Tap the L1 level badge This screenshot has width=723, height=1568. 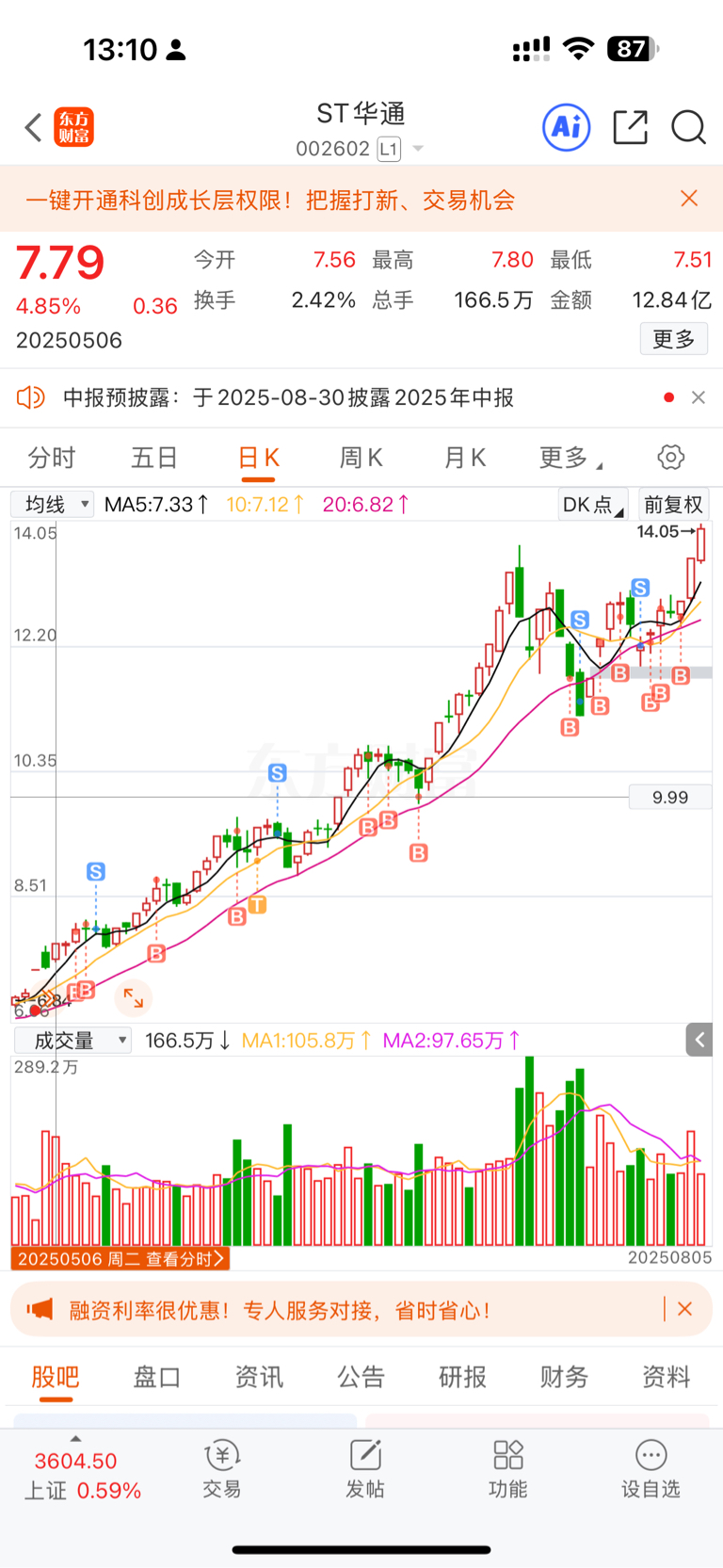coord(389,149)
